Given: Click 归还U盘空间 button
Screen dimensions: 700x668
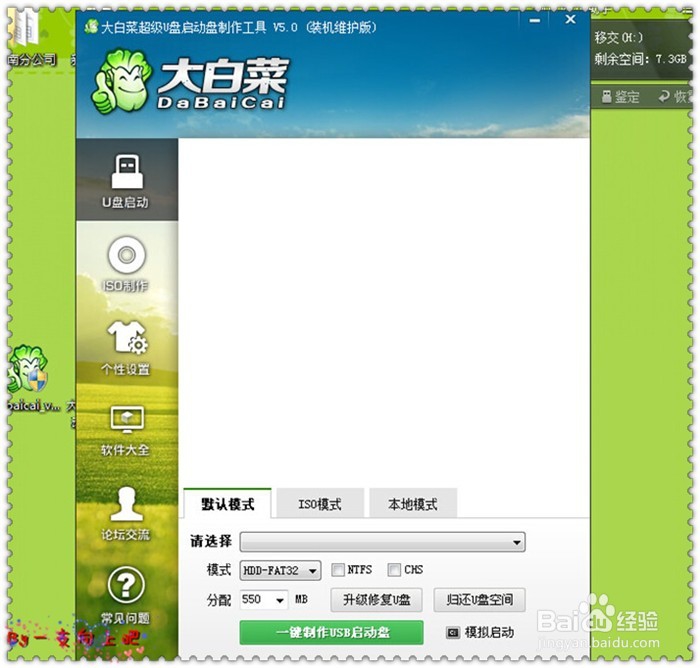Looking at the screenshot, I should pos(479,600).
